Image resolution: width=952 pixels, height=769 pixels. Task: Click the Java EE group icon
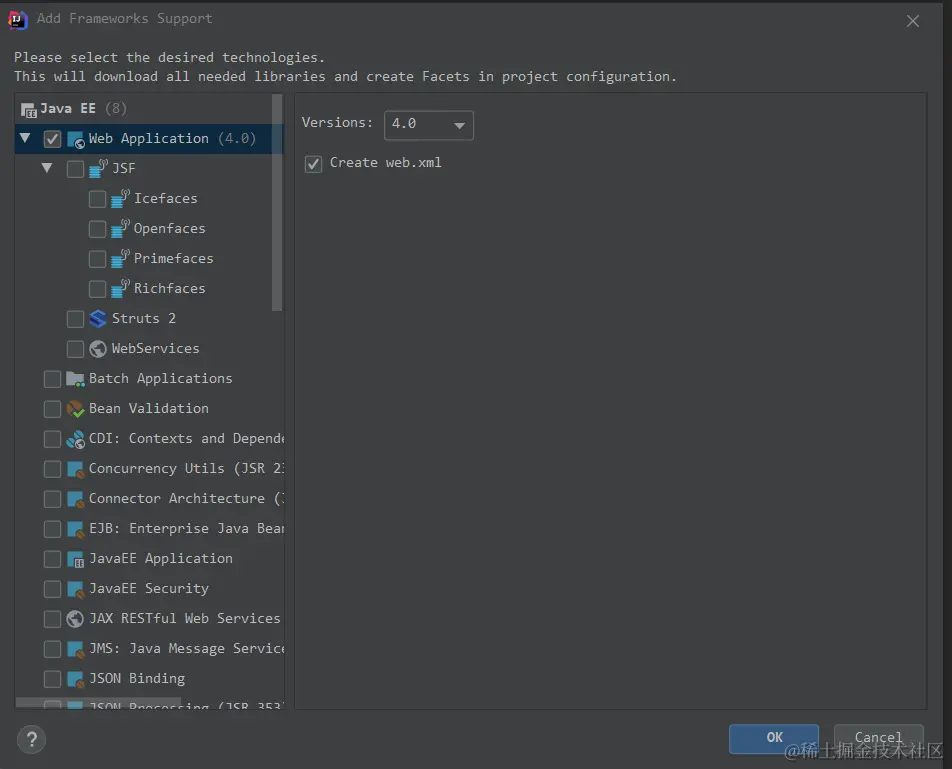point(29,110)
